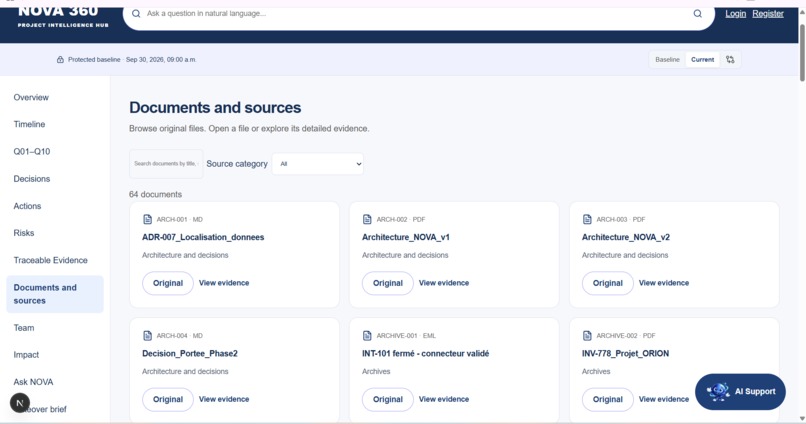Open Decisions in the sidebar
Image resolution: width=806 pixels, height=424 pixels.
[32, 179]
